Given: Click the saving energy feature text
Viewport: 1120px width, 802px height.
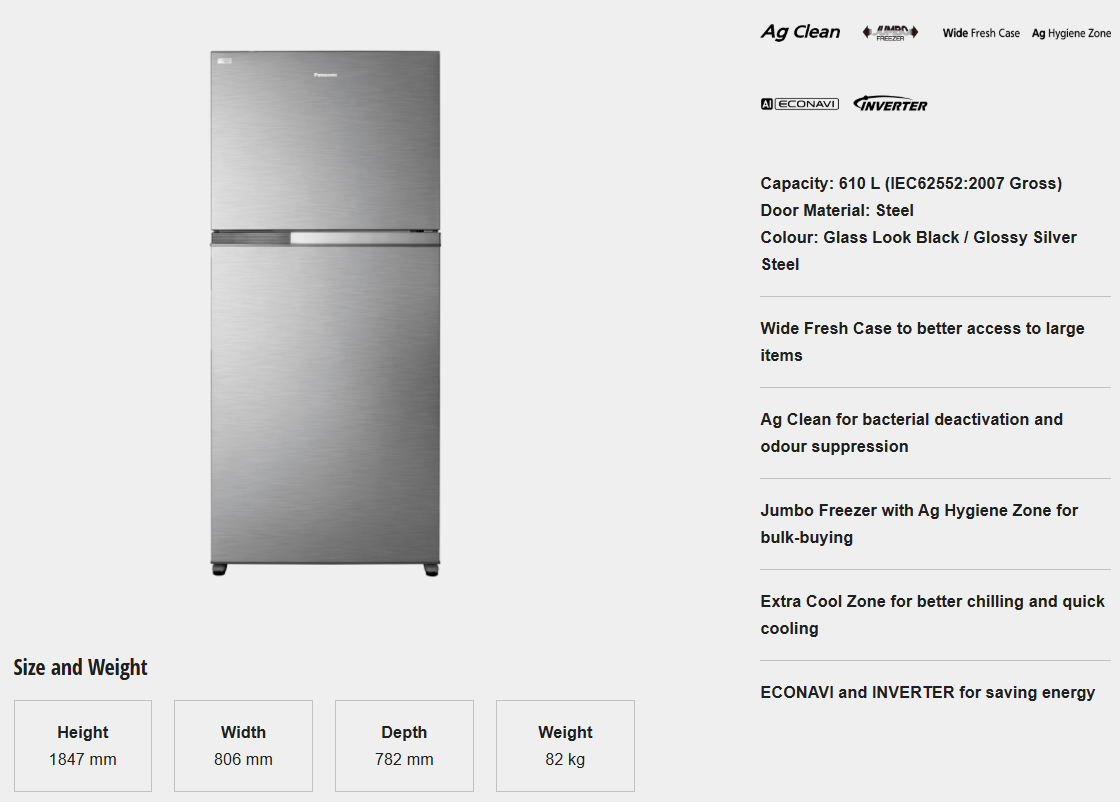Looking at the screenshot, I should point(927,692).
